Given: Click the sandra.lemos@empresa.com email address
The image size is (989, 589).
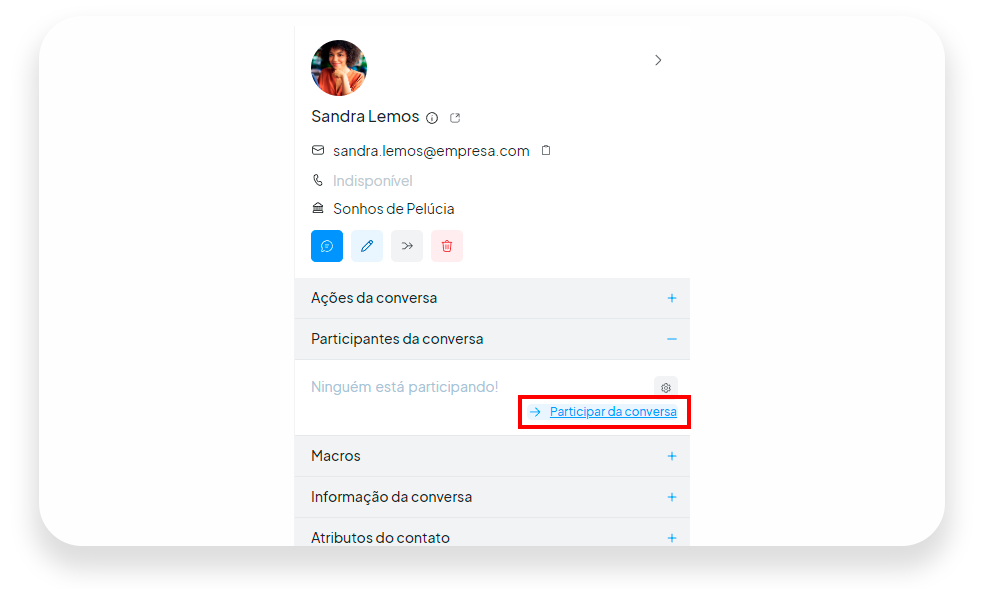Looking at the screenshot, I should 431,151.
